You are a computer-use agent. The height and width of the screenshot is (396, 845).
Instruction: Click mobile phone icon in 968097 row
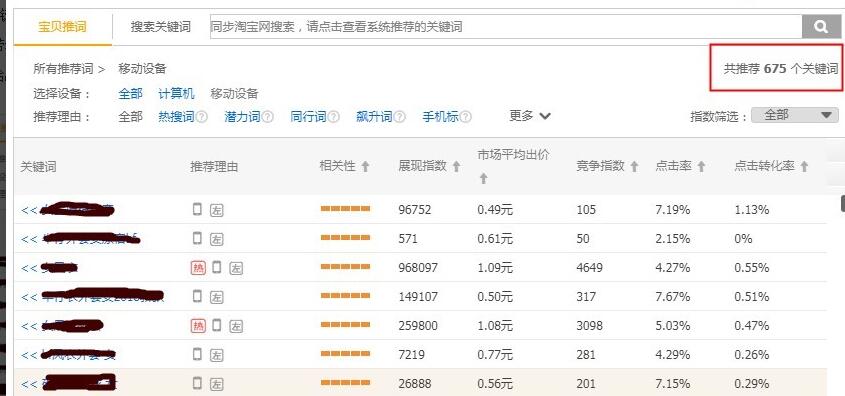(x=217, y=267)
